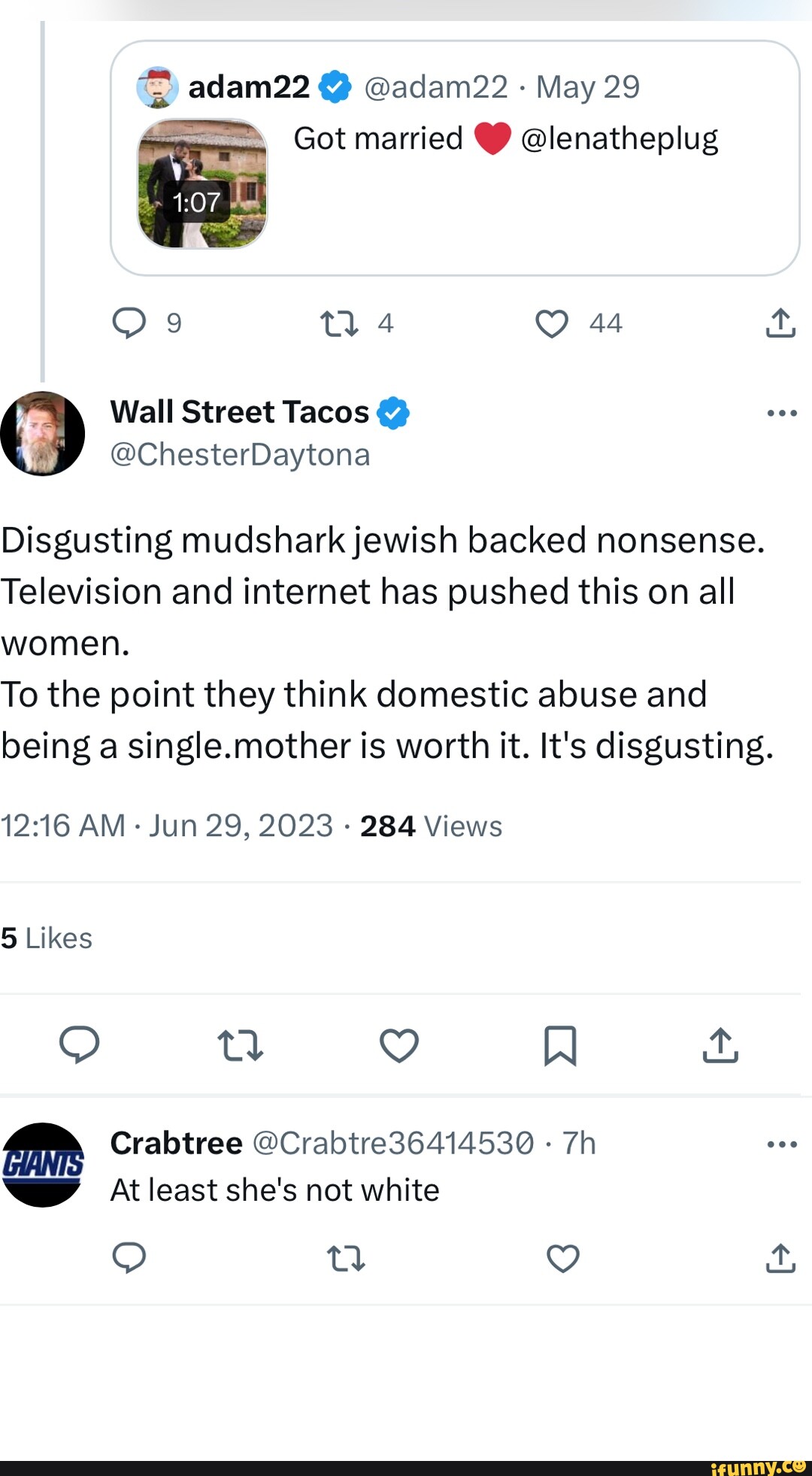Open the @ChesterDaytona handle
Image resolution: width=812 pixels, height=1476 pixels.
click(x=240, y=454)
